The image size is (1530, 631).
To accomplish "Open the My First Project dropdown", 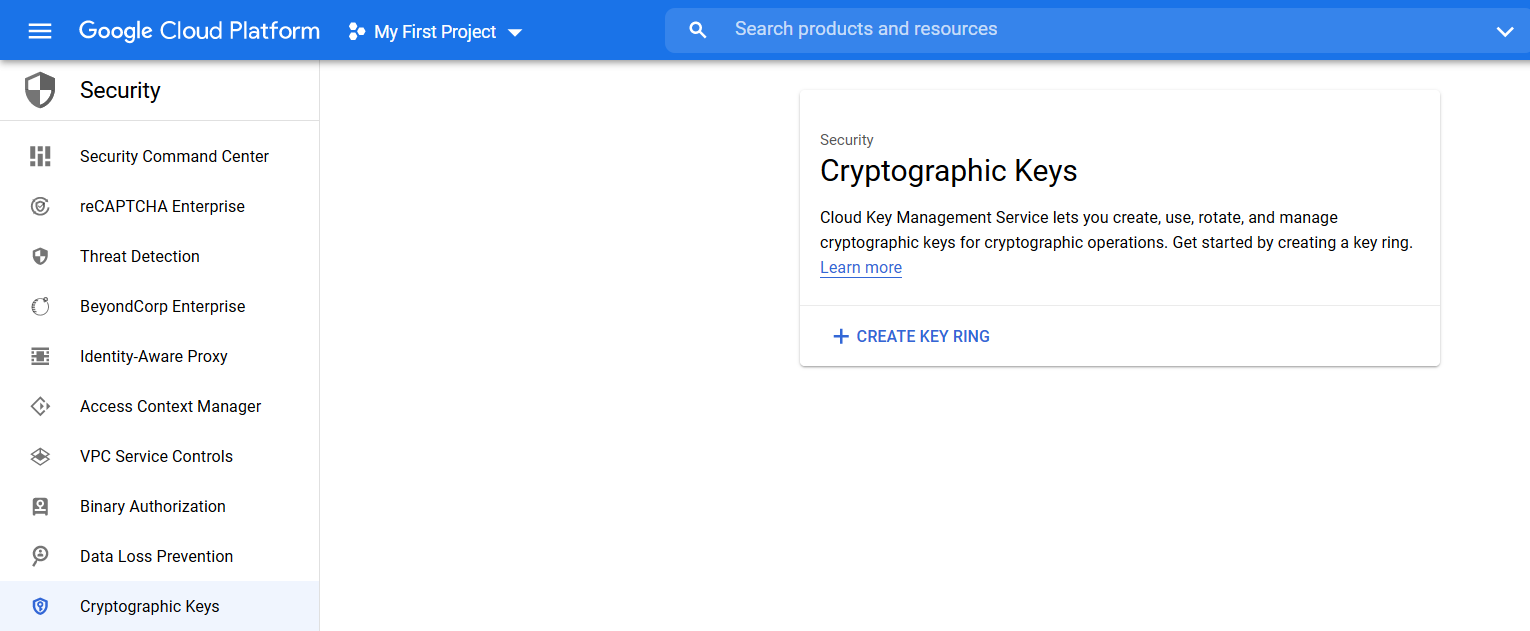I will (x=435, y=32).
